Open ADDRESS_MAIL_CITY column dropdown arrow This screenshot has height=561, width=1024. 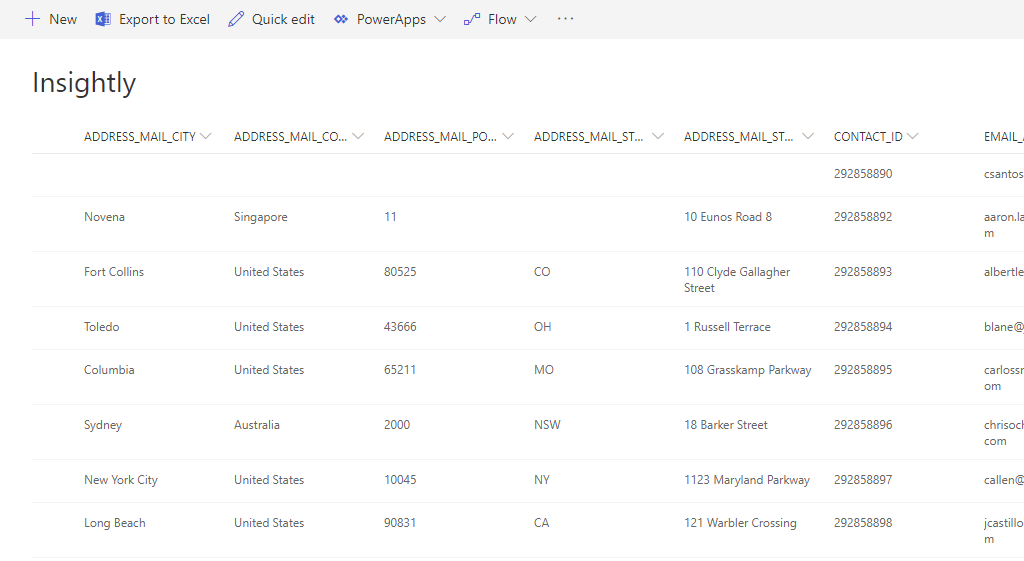pos(206,136)
